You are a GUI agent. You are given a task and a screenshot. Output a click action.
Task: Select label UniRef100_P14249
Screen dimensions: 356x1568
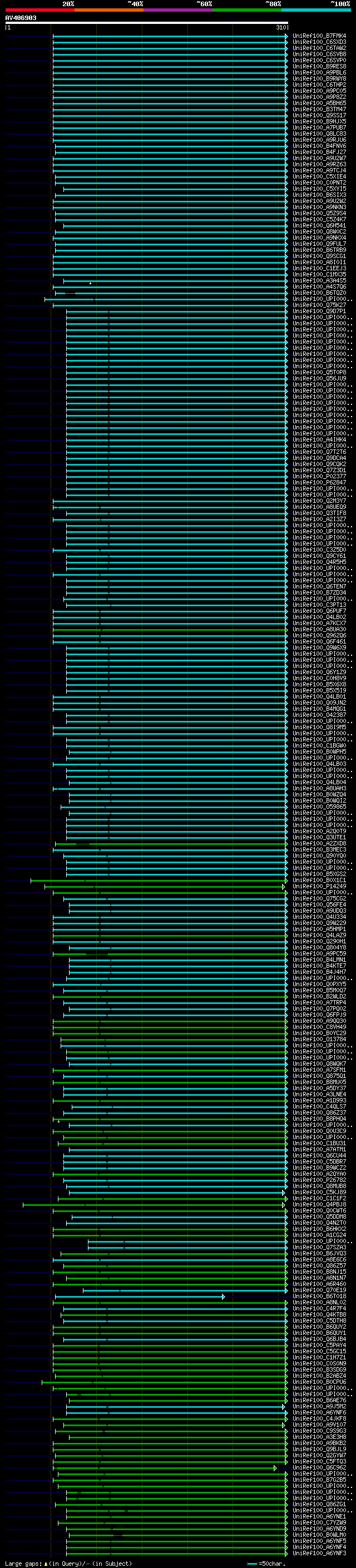(319, 886)
